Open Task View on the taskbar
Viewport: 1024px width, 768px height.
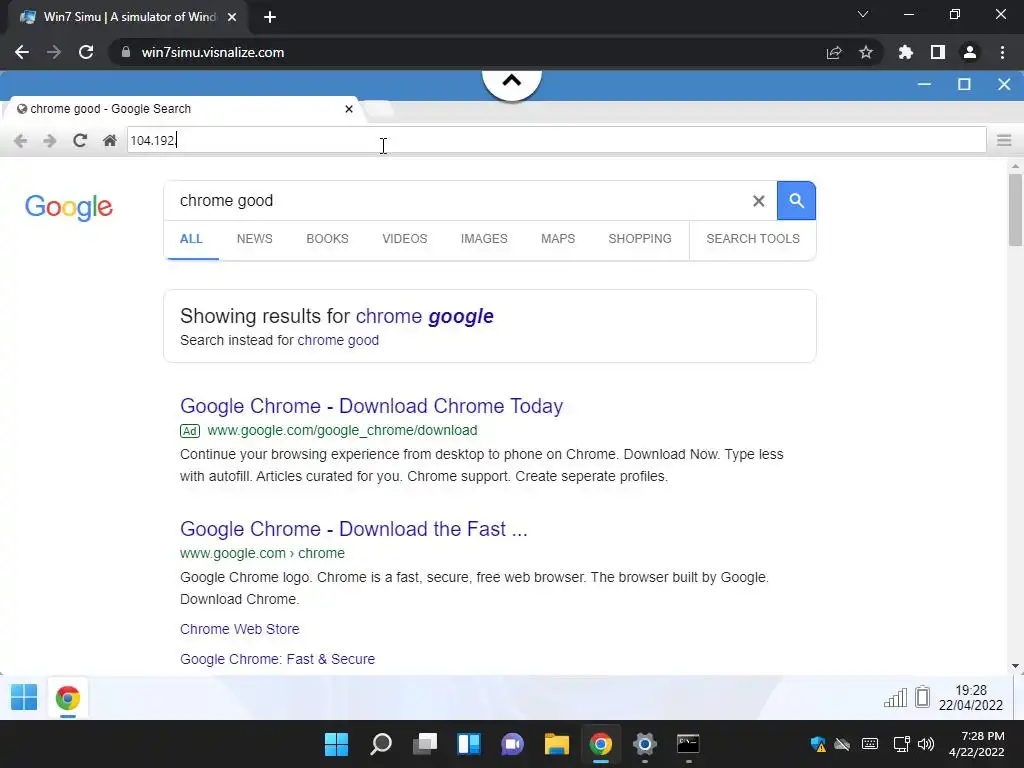tap(424, 744)
